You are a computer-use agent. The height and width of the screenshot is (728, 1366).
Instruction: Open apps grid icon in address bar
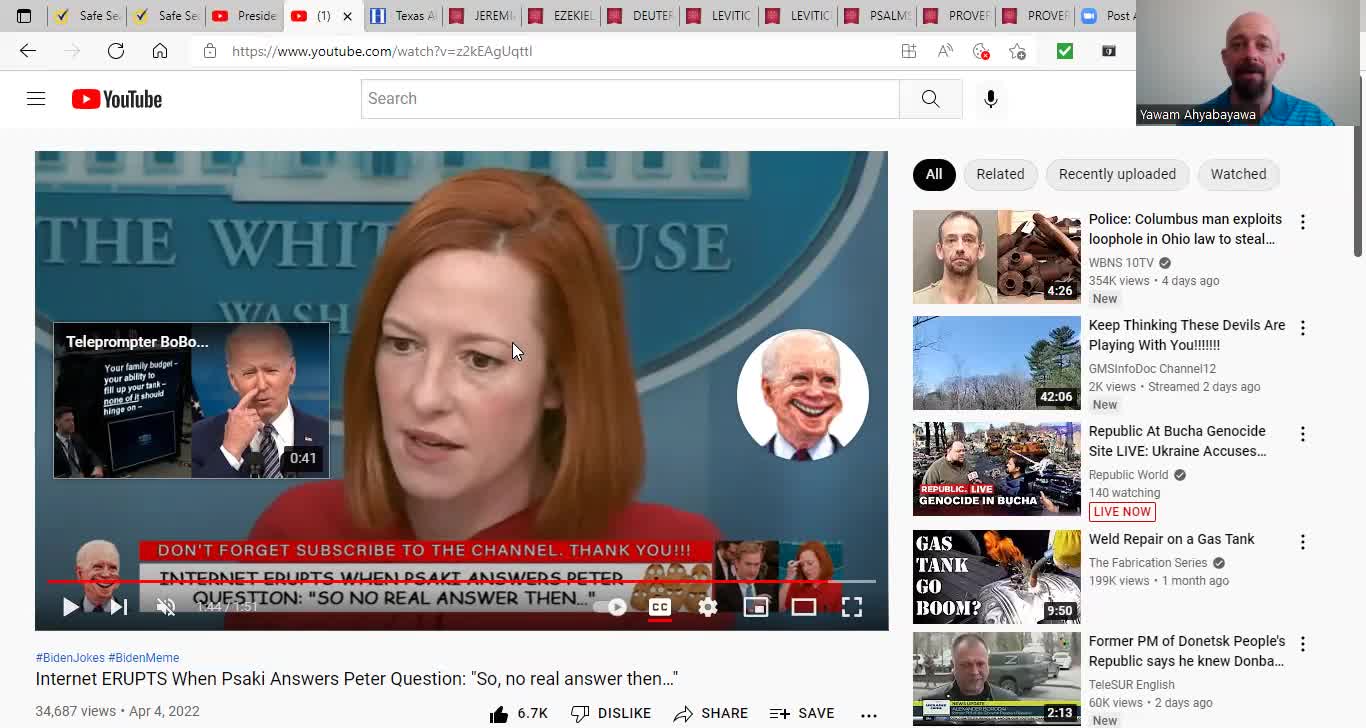(x=909, y=51)
